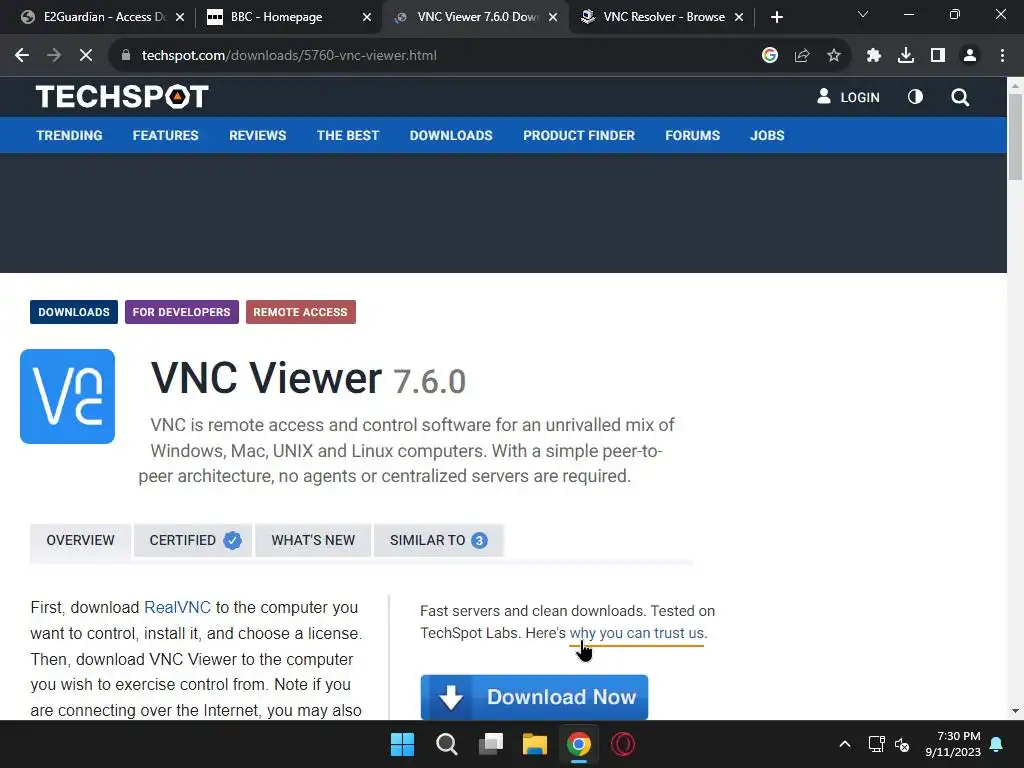Screen dimensions: 1024x768
Task: Open Task View on the taskbar
Action: 491,744
